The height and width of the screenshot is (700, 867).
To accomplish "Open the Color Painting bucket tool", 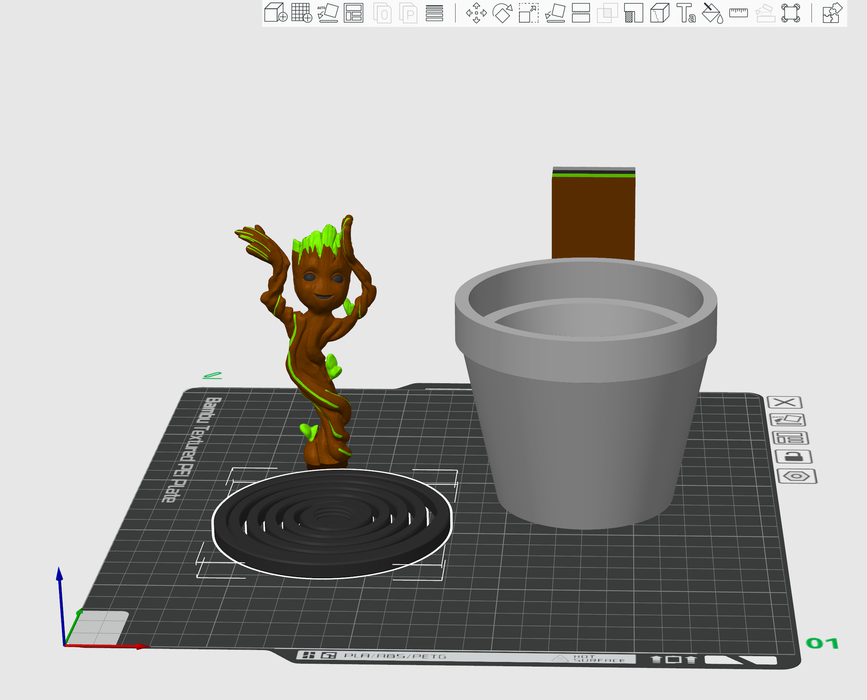I will [x=712, y=13].
